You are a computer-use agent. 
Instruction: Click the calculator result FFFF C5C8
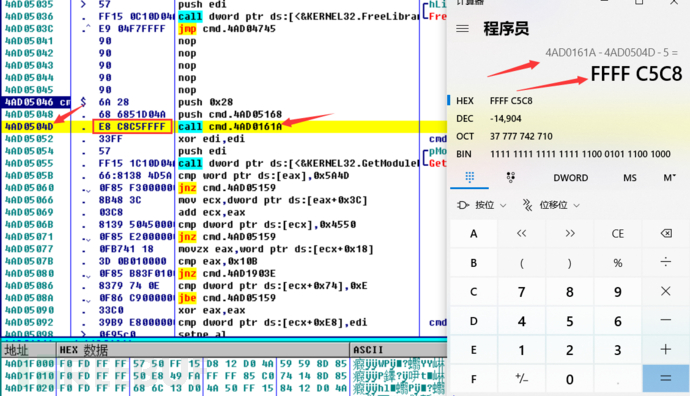pyautogui.click(x=636, y=74)
